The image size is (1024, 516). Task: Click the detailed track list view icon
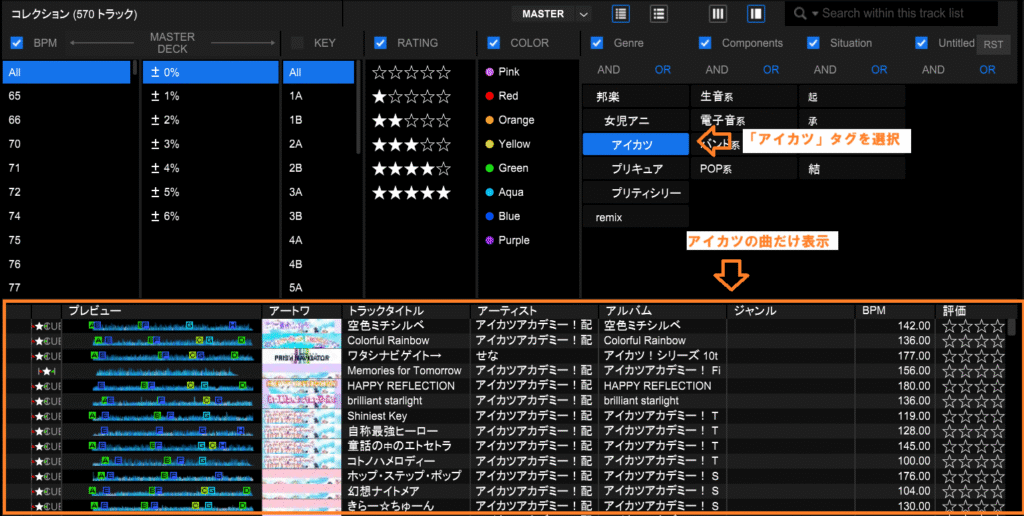[622, 14]
